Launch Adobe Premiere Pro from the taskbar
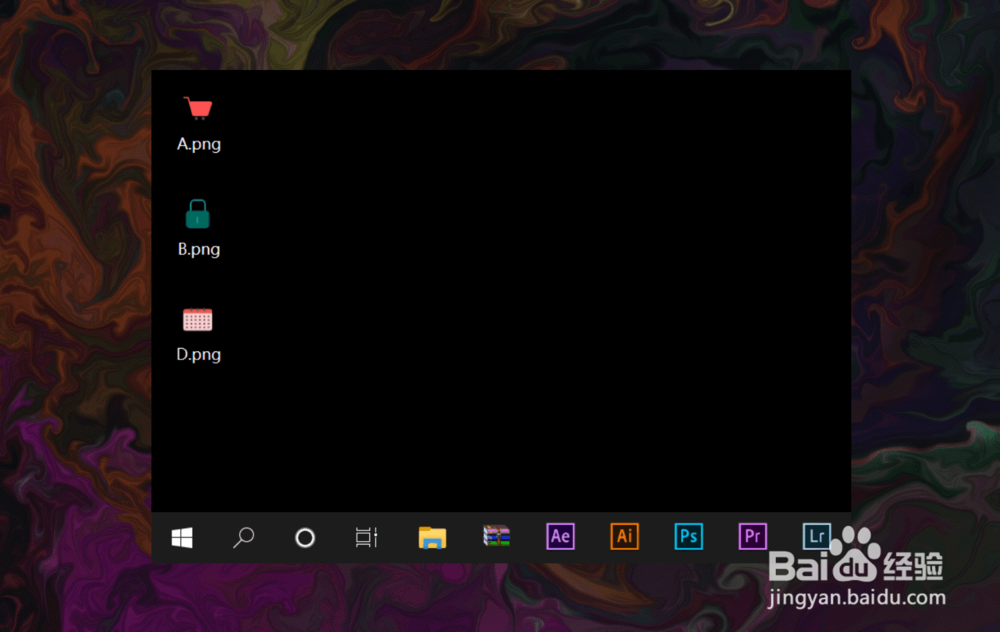 [x=752, y=536]
